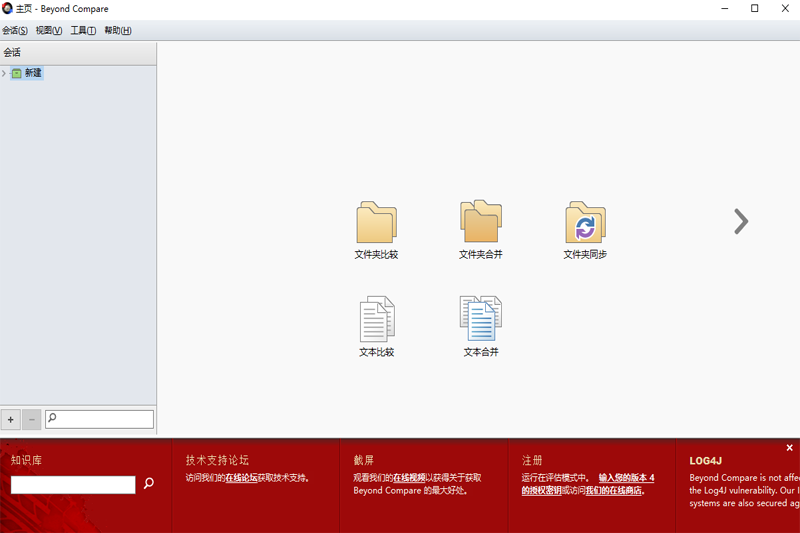The width and height of the screenshot is (800, 533).
Task: Click the minus button to remove a session
Action: pyautogui.click(x=32, y=420)
